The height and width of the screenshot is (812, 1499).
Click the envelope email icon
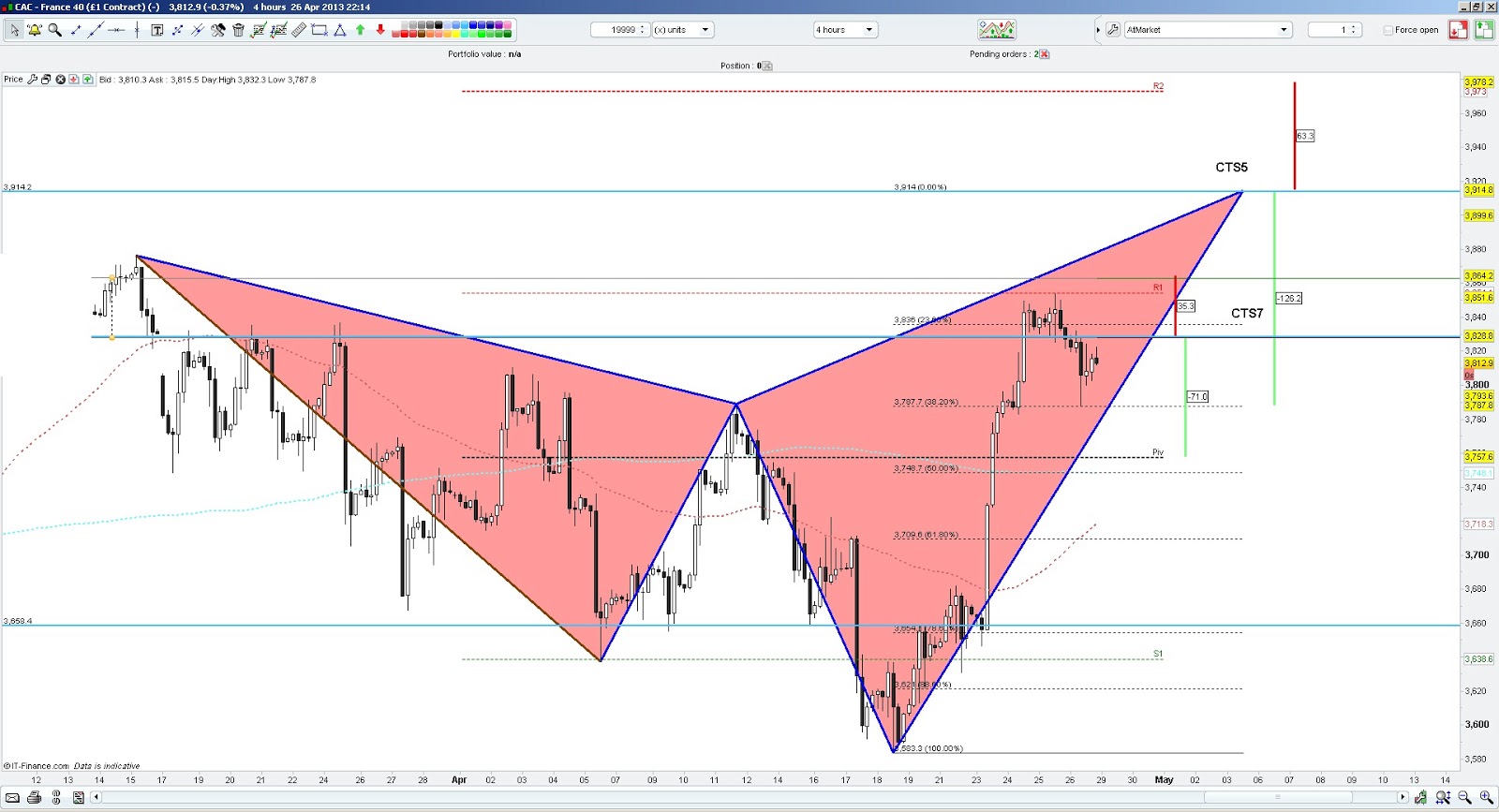pos(12,798)
